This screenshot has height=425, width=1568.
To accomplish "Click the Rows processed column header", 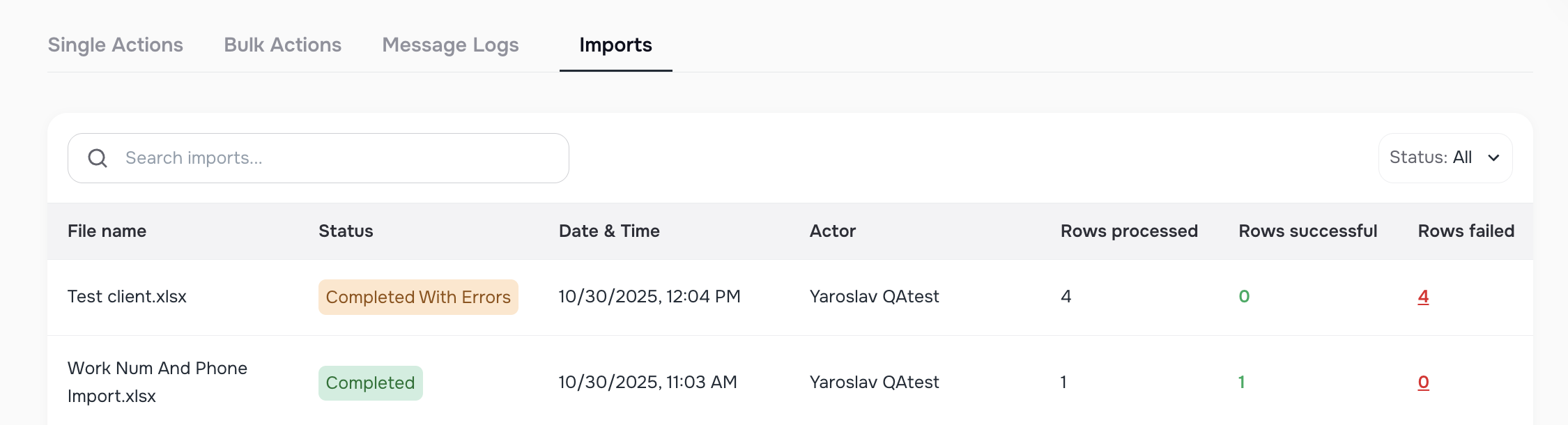I will tap(1128, 231).
